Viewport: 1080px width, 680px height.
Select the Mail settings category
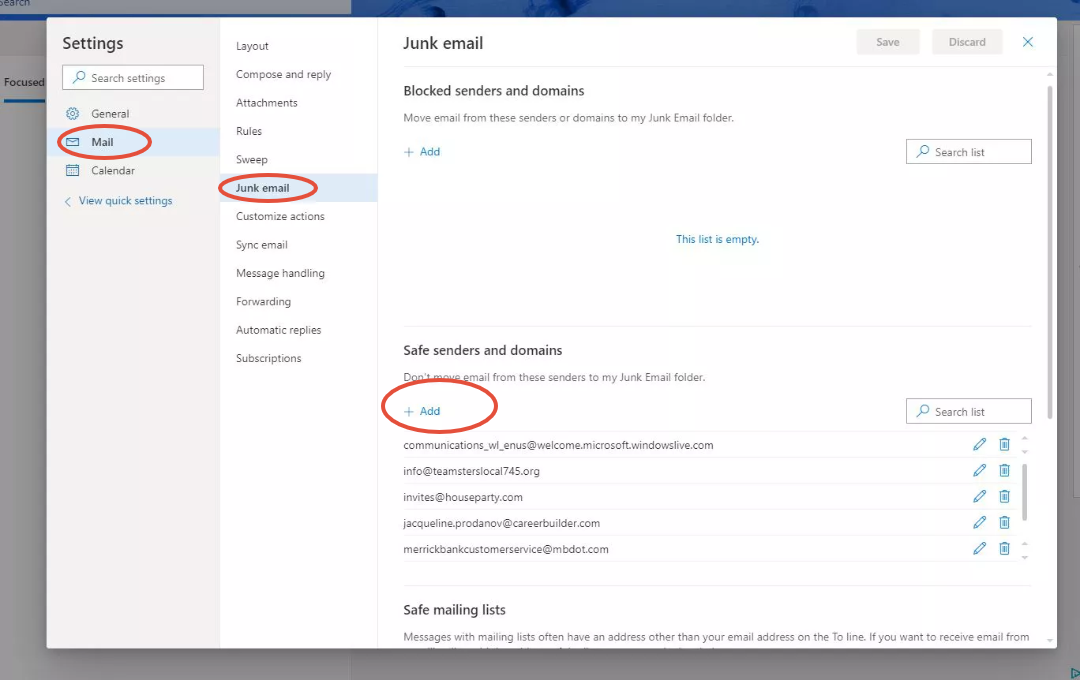(102, 142)
